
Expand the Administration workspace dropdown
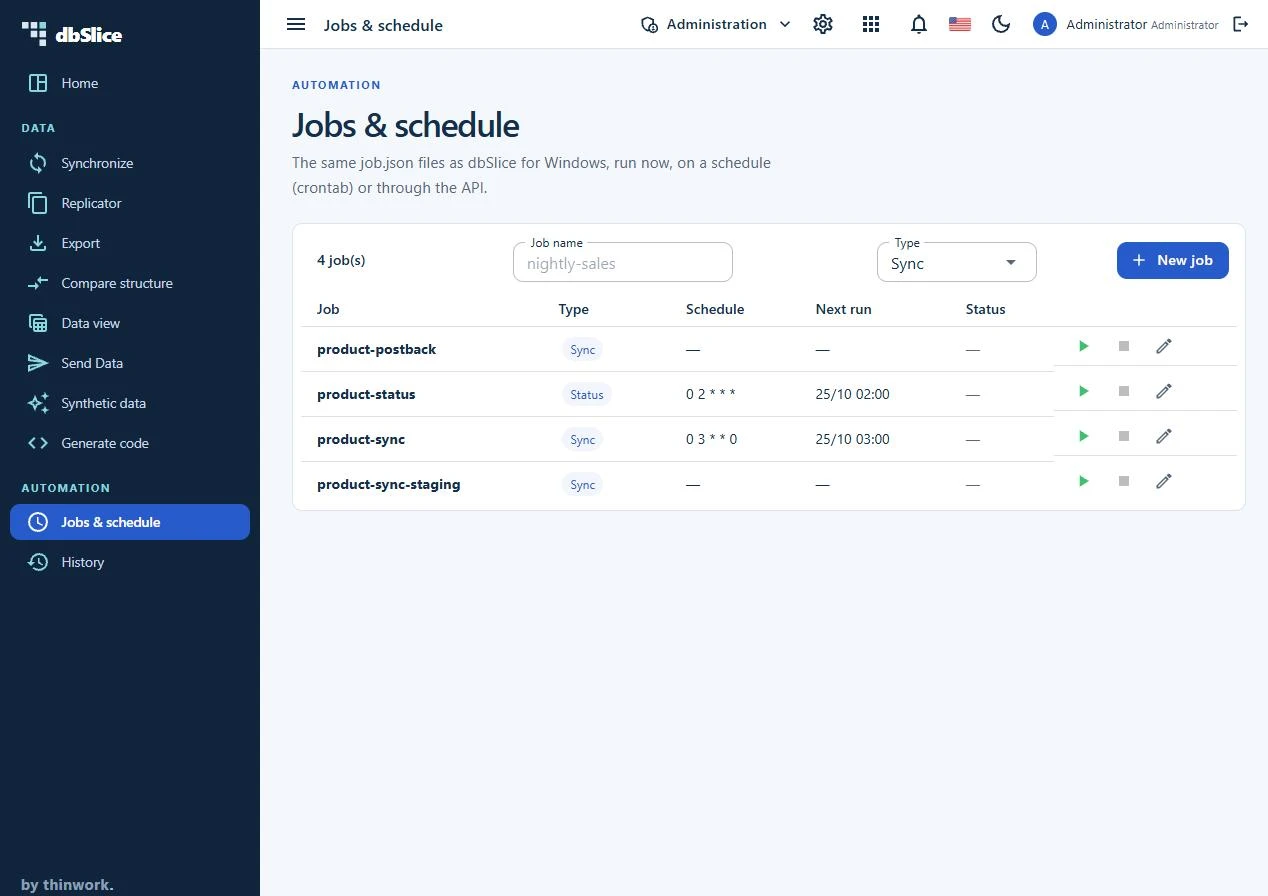716,24
